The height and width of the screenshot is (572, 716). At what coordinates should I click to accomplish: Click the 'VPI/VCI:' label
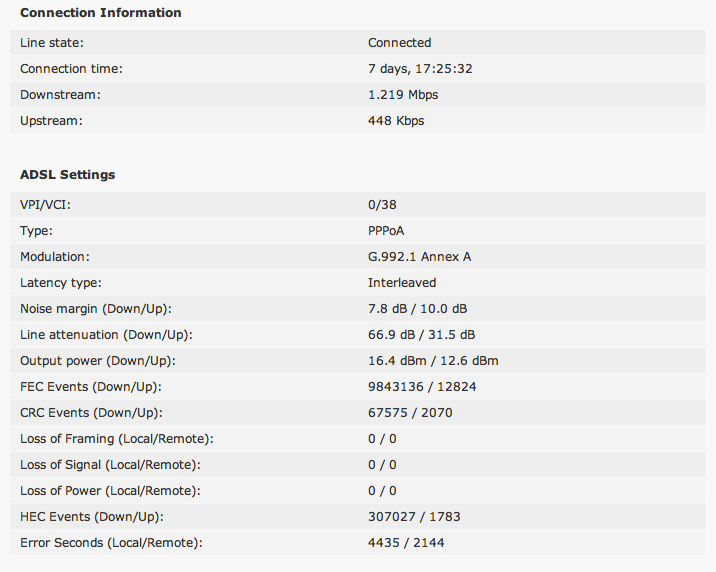(45, 205)
